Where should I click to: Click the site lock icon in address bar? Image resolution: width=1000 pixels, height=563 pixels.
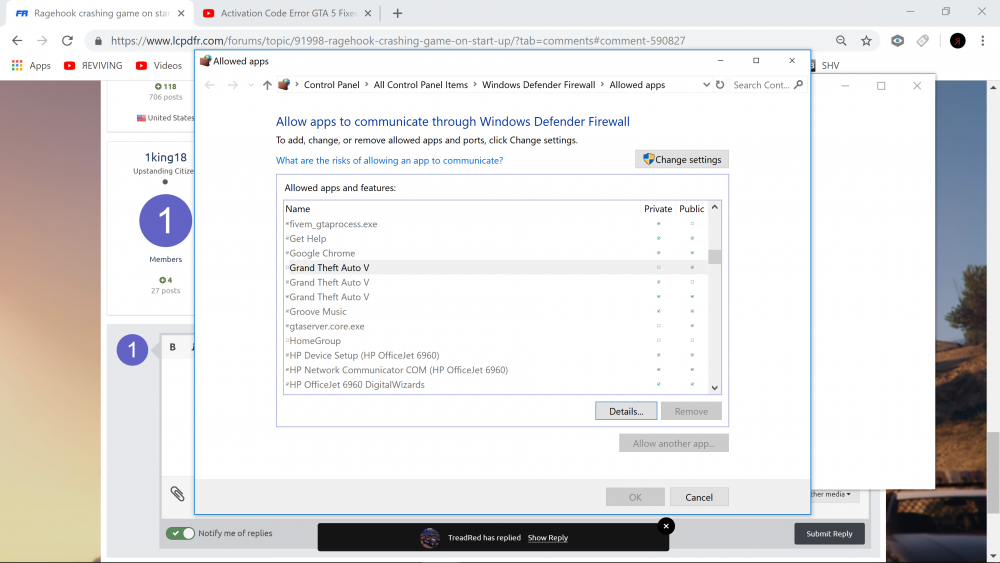tap(98, 41)
